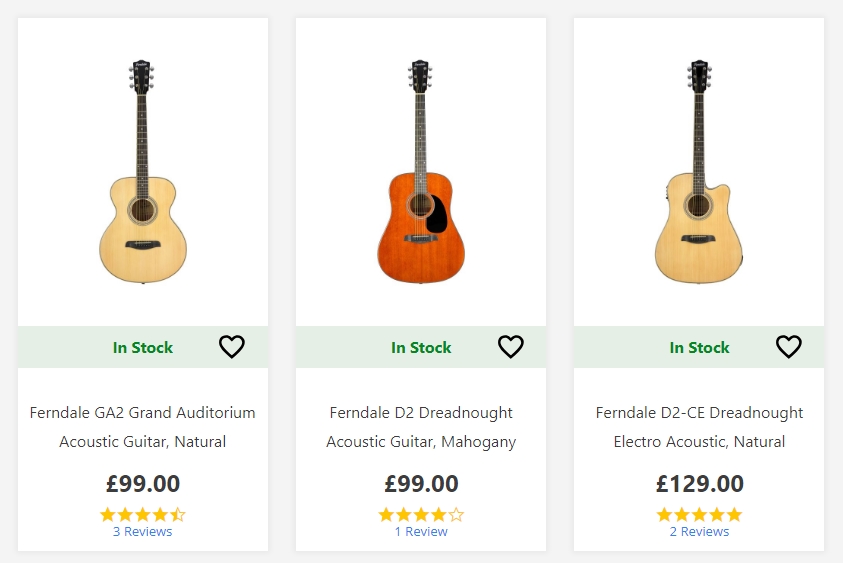Open the D2-CE cutaway guitar image
The height and width of the screenshot is (563, 843).
699,171
